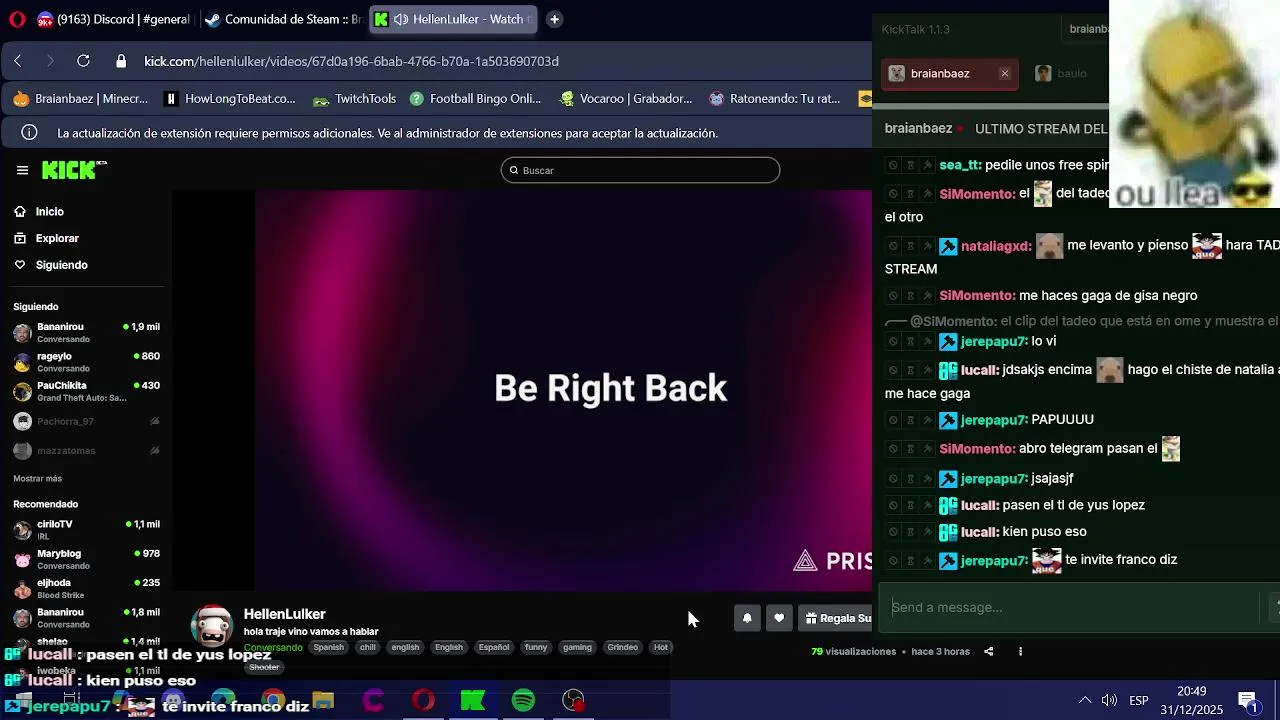Select the HellenLulker browser tab
The image size is (1280, 720).
click(453, 19)
